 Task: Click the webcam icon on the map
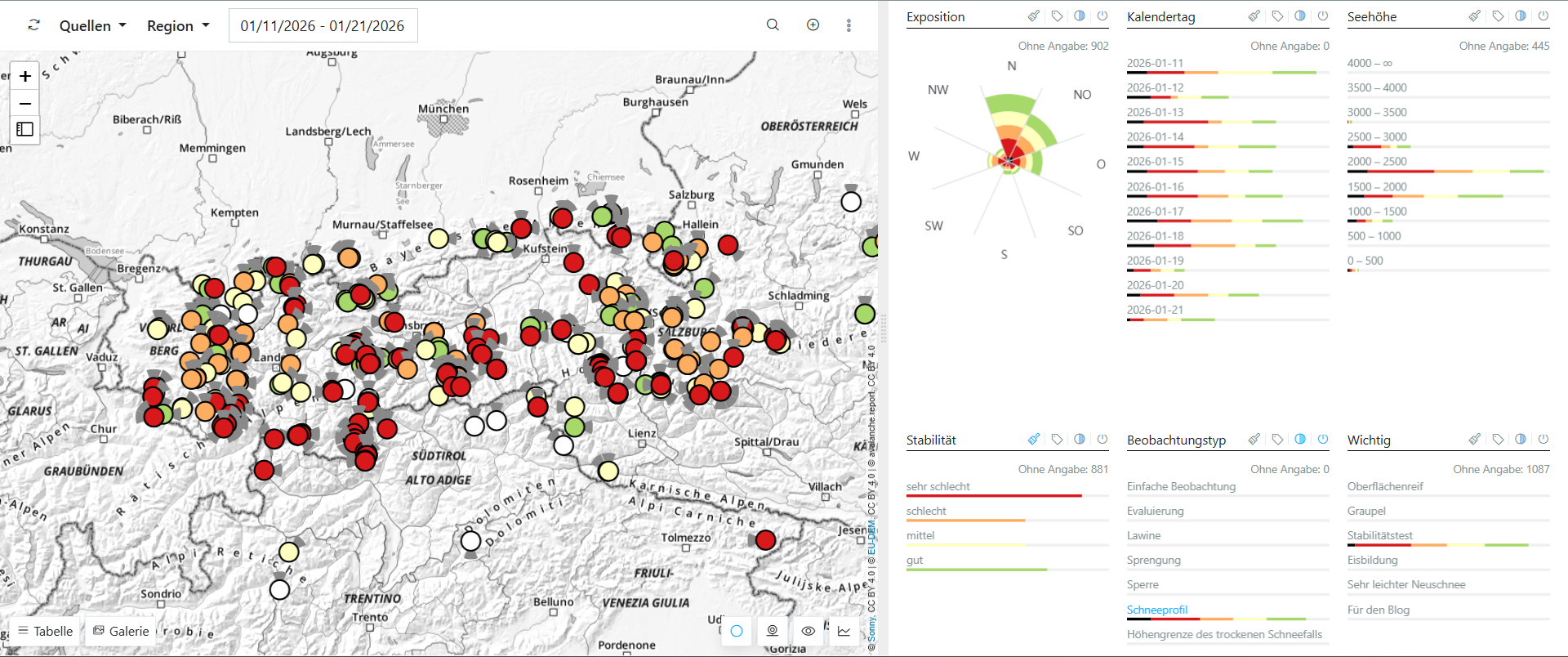click(x=772, y=631)
